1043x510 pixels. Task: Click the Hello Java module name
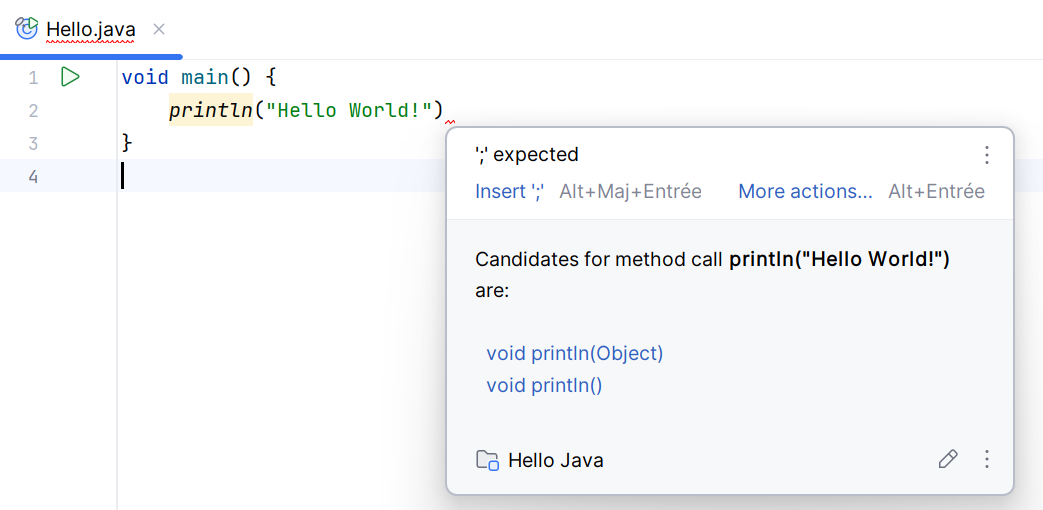click(556, 460)
